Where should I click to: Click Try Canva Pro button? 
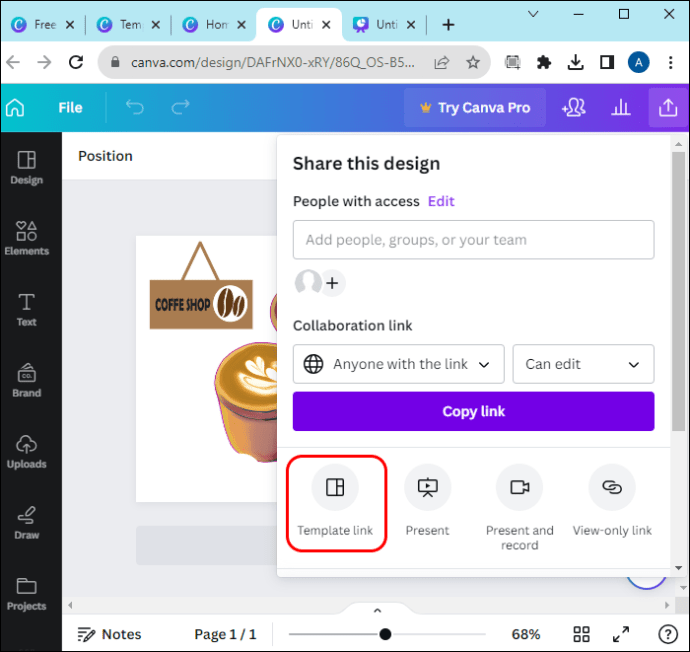(475, 107)
